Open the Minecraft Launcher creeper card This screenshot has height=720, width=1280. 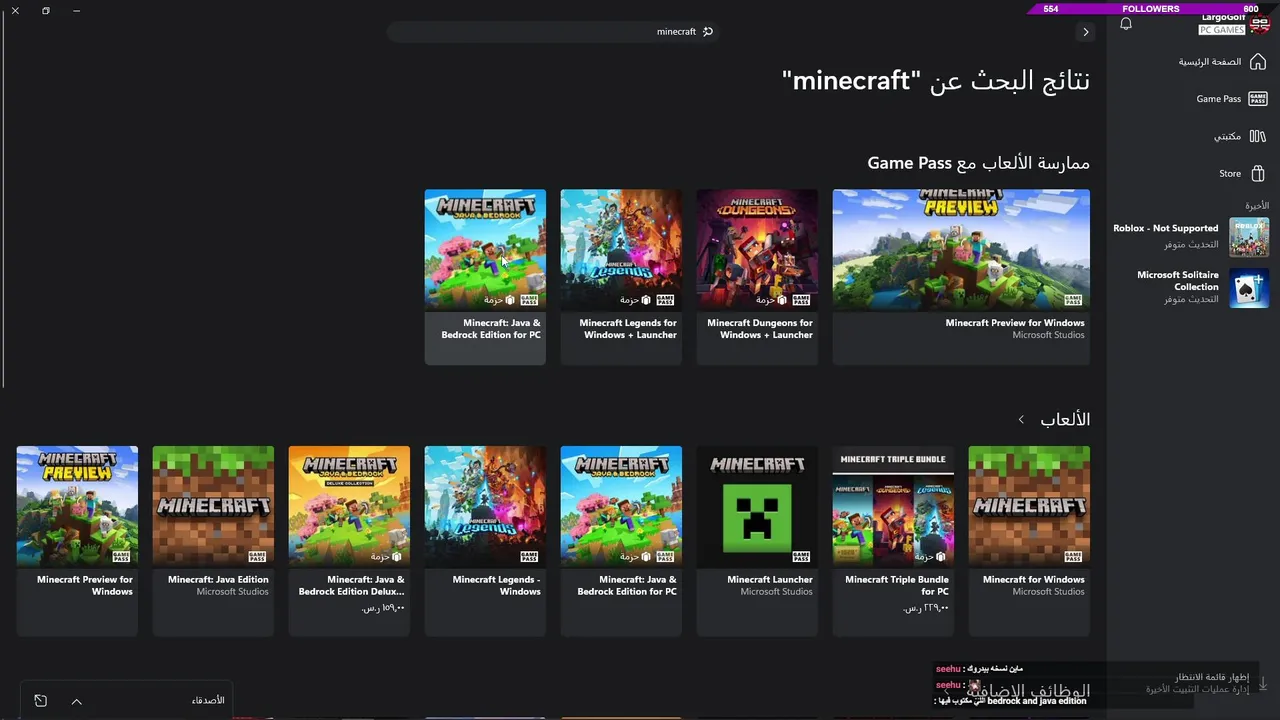tap(757, 541)
